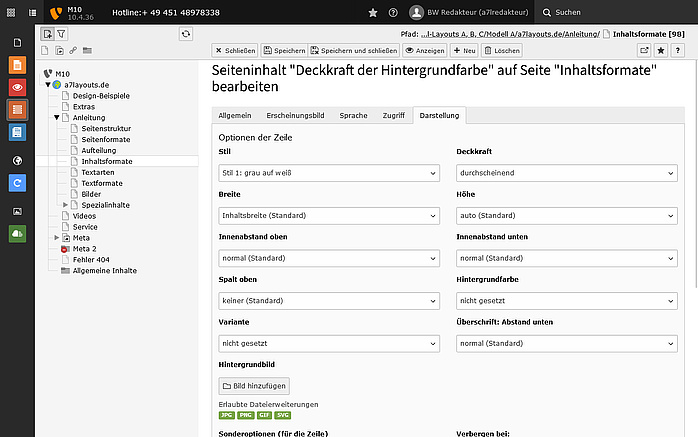Follow the Pfad breadcrumb link
The width and height of the screenshot is (698, 437).
(510, 34)
